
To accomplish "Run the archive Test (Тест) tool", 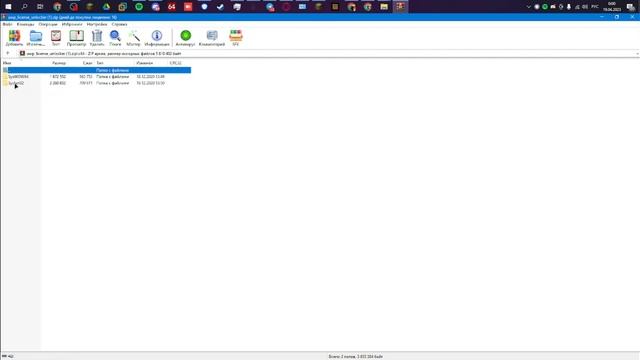I will 56,36.
